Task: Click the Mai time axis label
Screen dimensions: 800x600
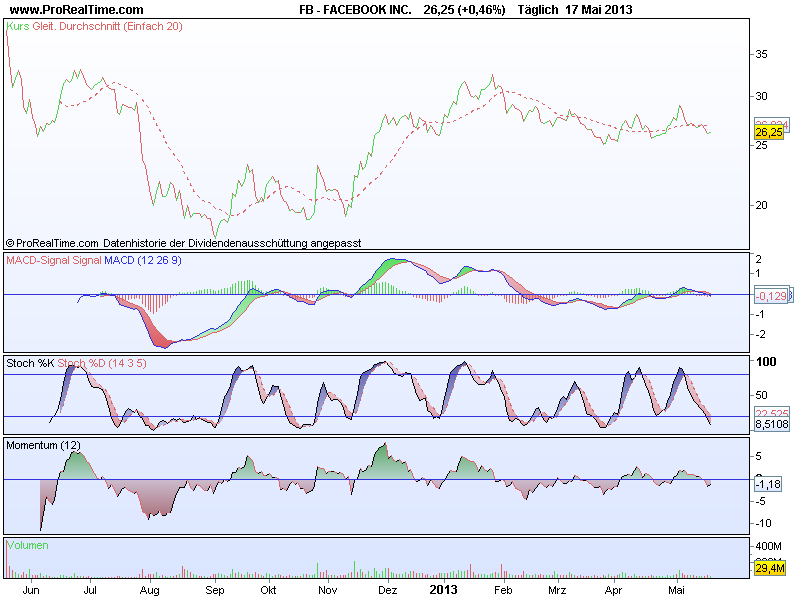Action: (676, 590)
